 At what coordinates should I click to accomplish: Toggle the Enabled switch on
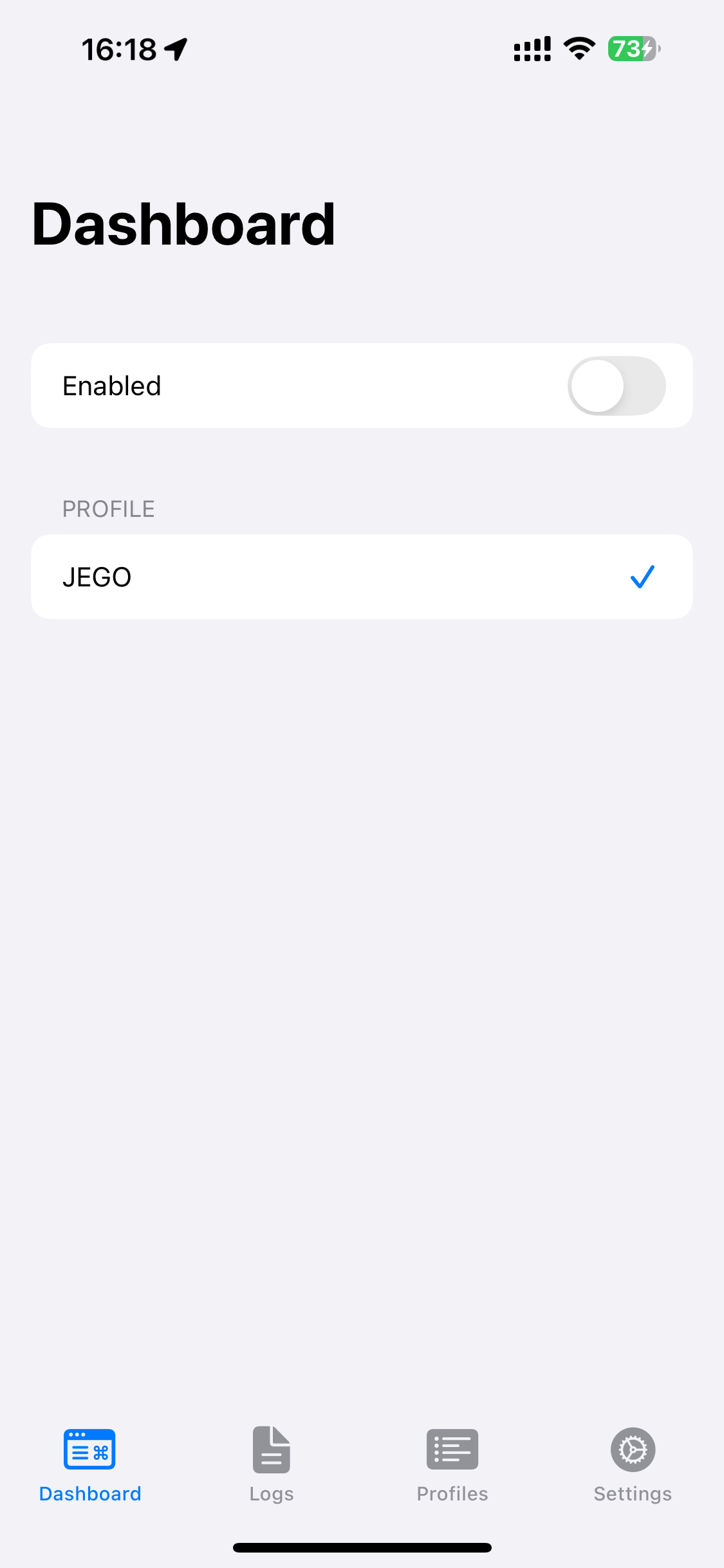(x=617, y=386)
